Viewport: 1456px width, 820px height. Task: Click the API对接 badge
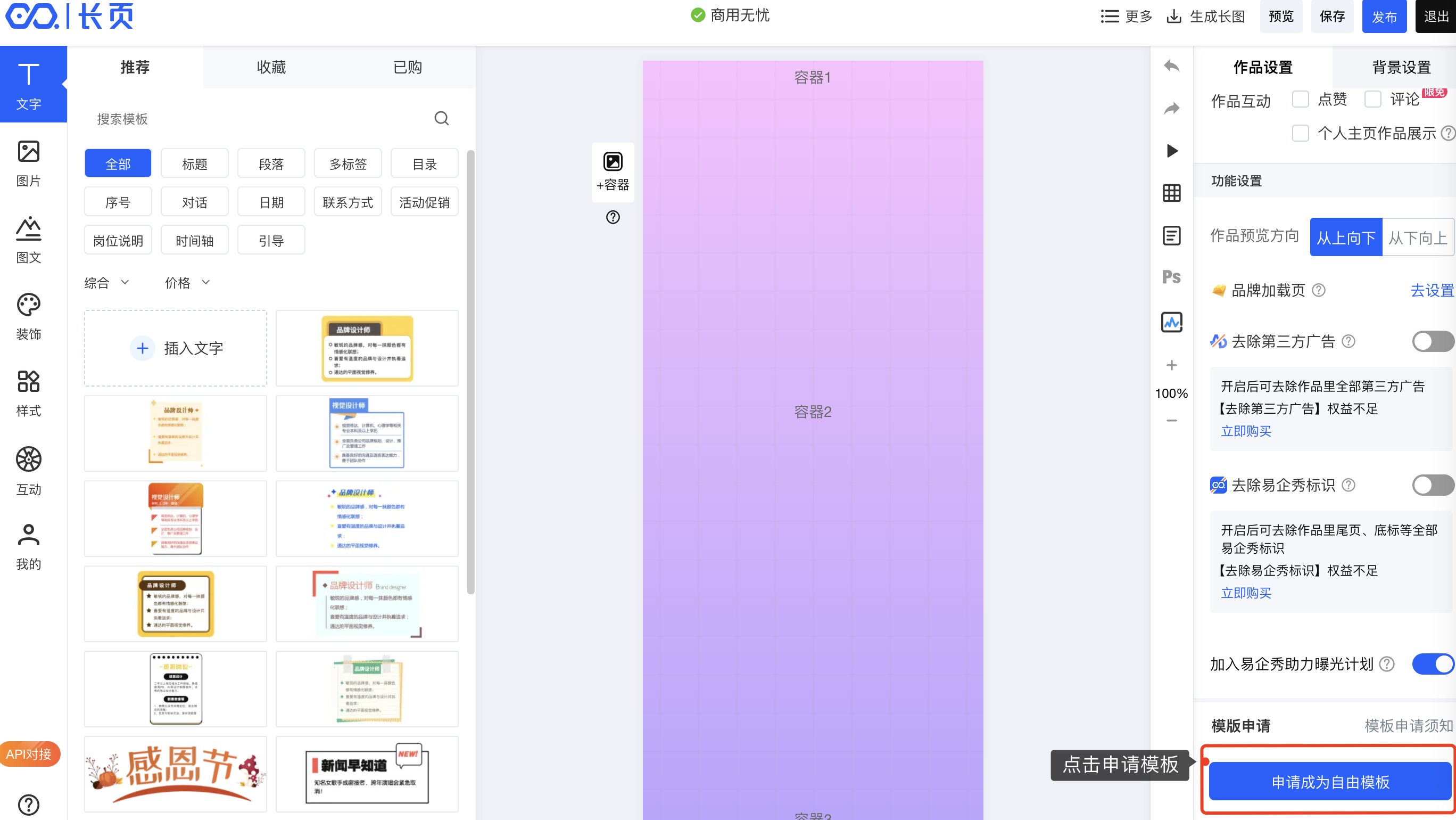29,754
